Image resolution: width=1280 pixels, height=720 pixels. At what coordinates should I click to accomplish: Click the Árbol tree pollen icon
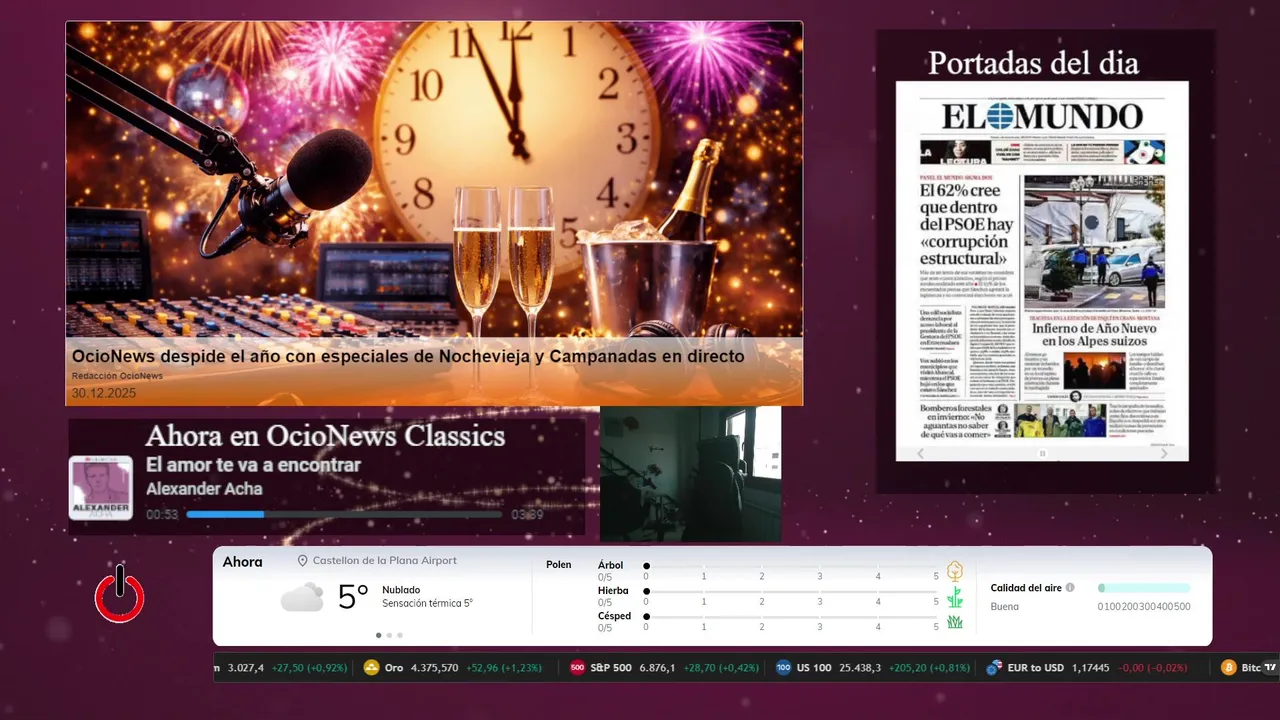click(x=955, y=571)
